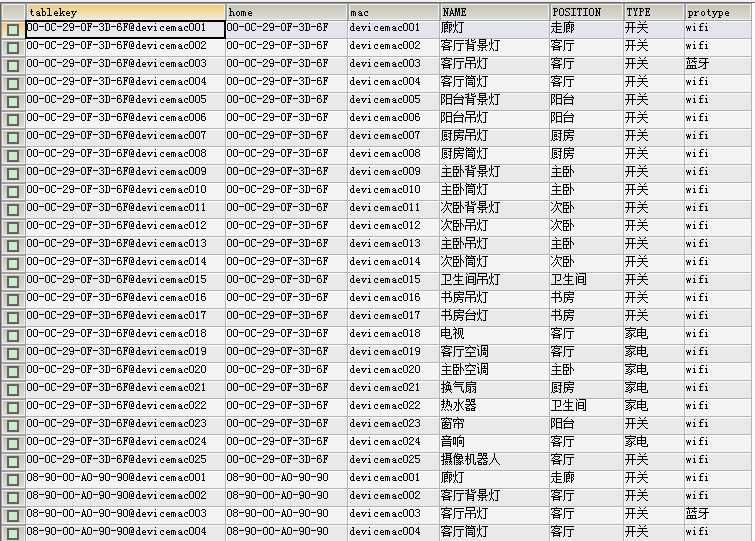Screen dimensions: 755x541
Task: Click the protype column header
Action: click(719, 12)
